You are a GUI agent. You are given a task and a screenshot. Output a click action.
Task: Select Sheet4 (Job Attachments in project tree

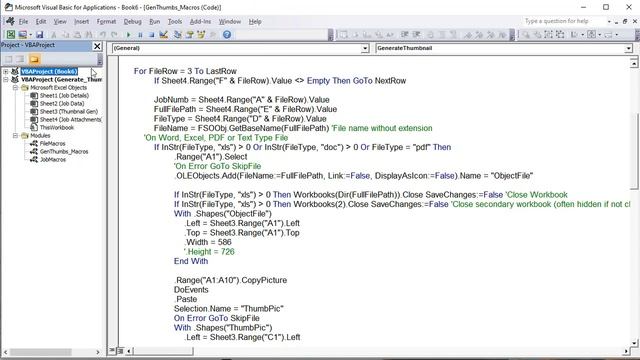coord(70,120)
